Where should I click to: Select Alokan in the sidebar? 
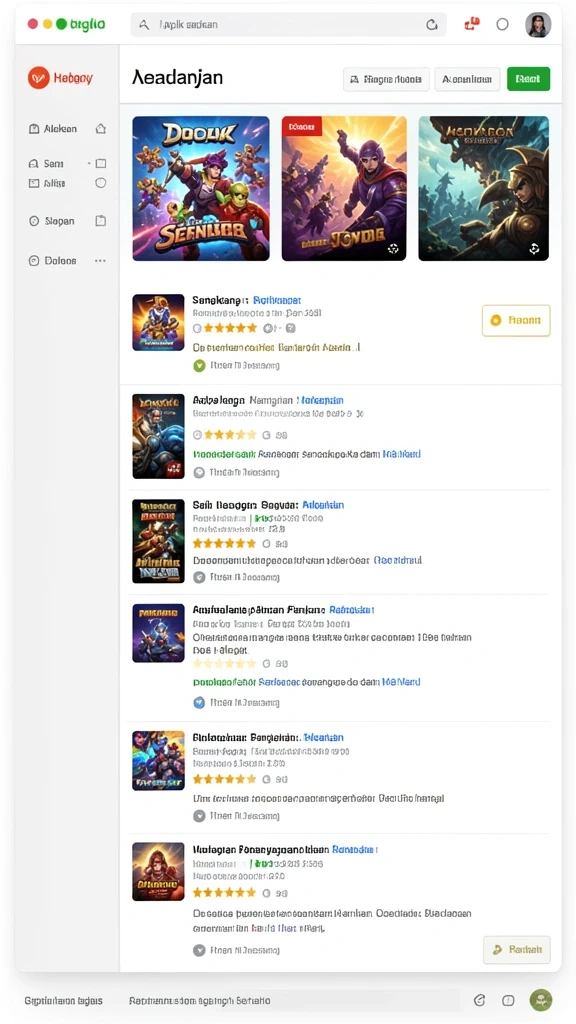pos(60,129)
